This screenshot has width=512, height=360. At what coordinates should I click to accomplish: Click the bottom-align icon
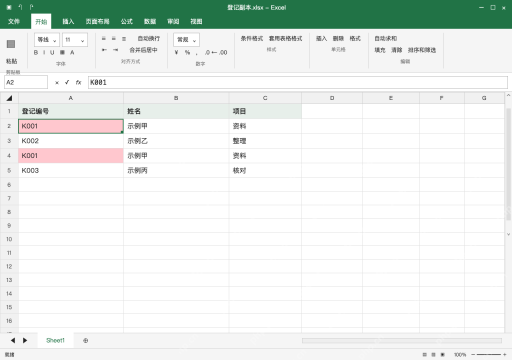pyautogui.click(x=124, y=39)
